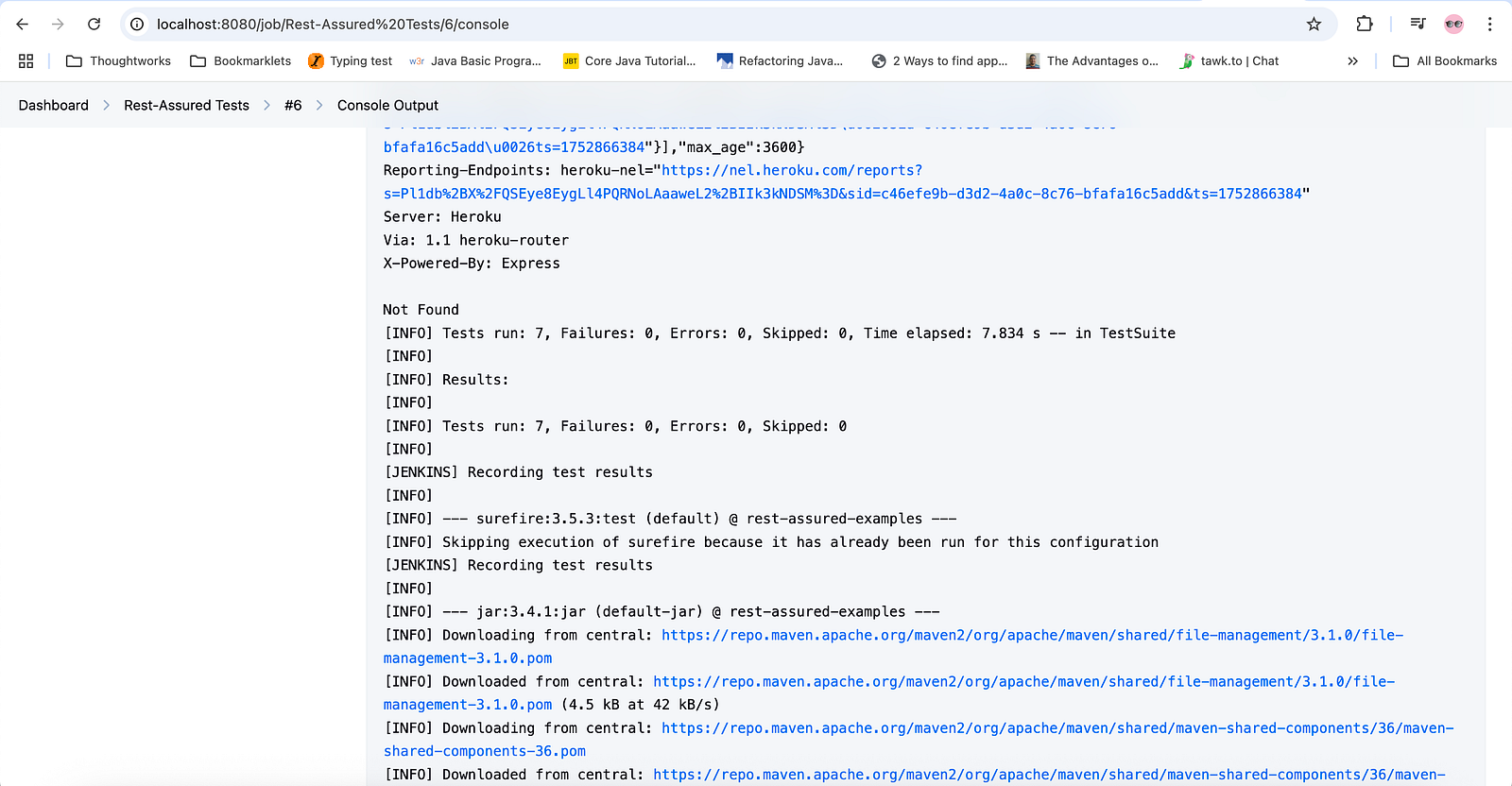Show more bookmarks with double chevron
The height and width of the screenshot is (786, 1512).
tap(1352, 61)
